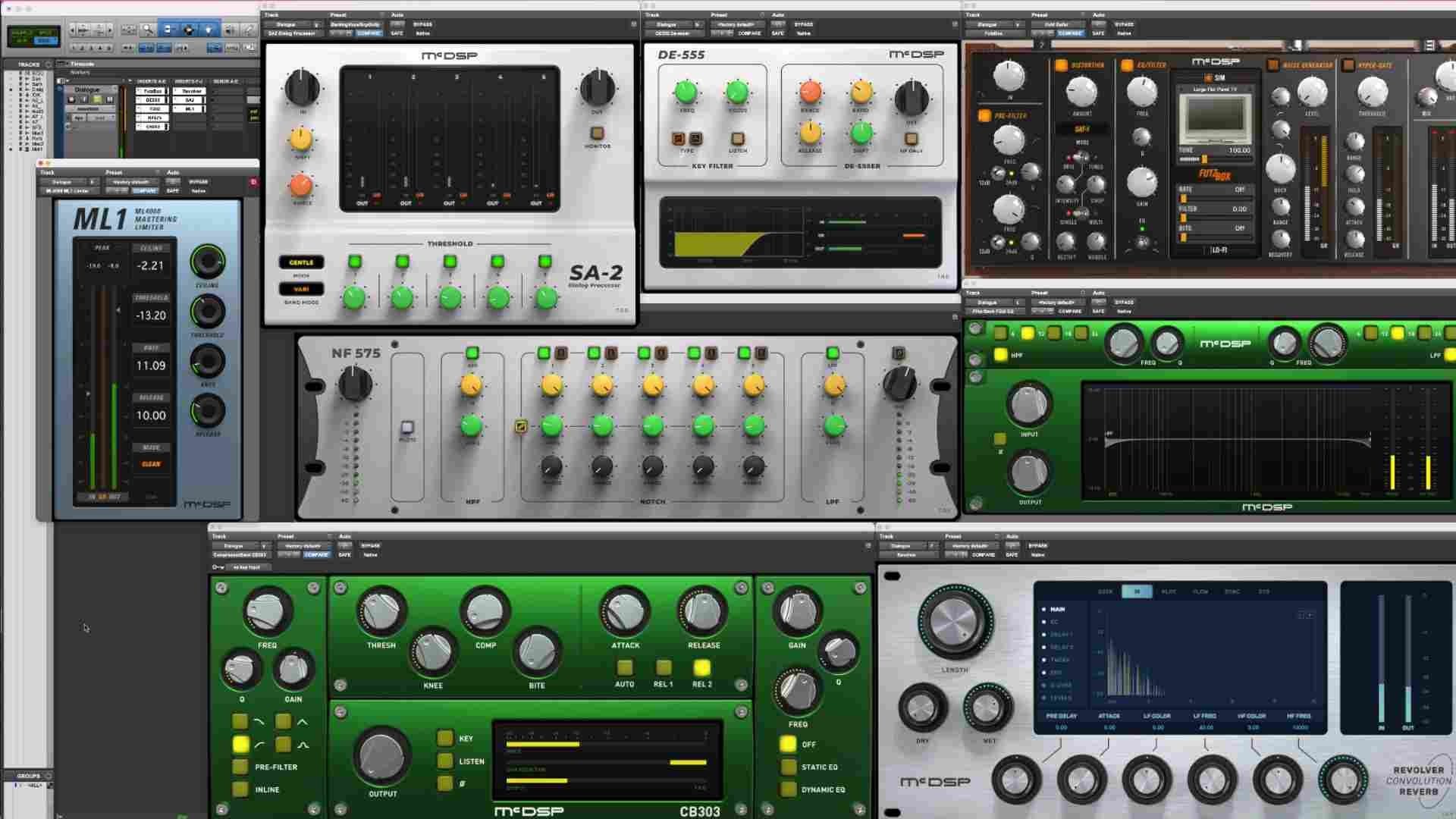1456x819 pixels.
Task: Select the MAIN section in Revolver
Action: [1057, 609]
